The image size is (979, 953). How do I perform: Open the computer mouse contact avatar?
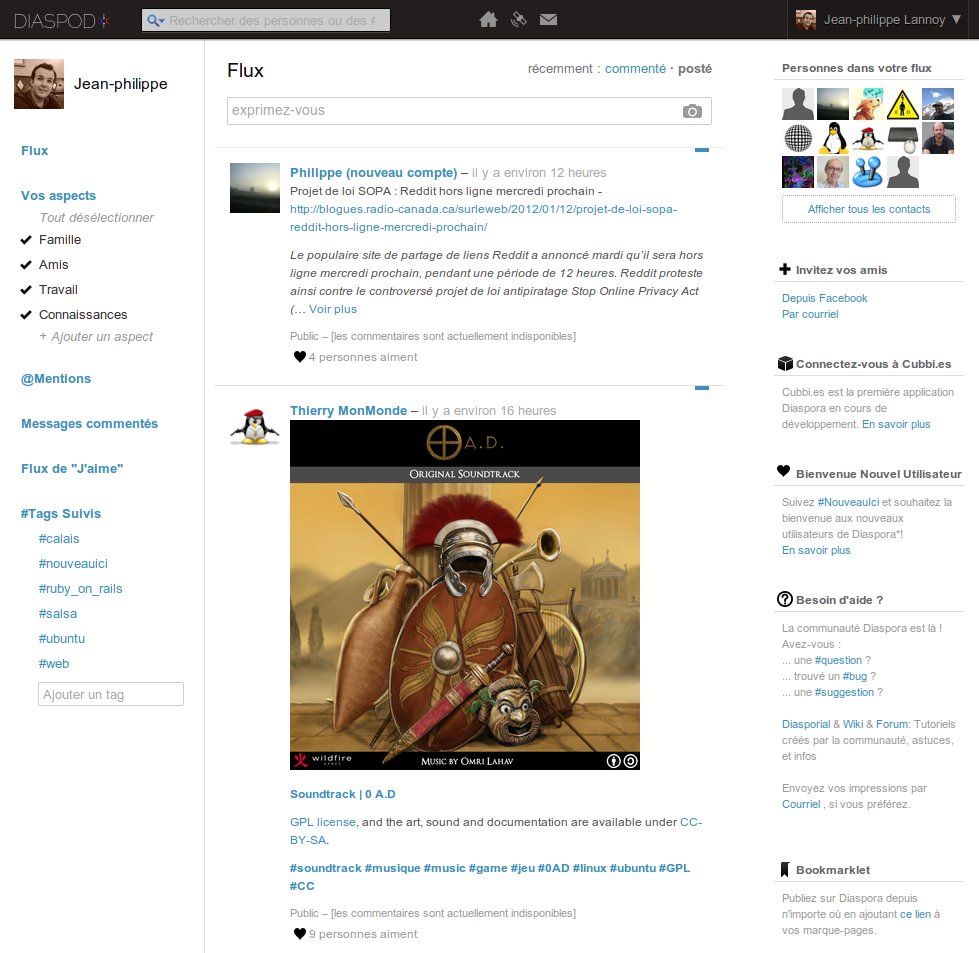903,138
